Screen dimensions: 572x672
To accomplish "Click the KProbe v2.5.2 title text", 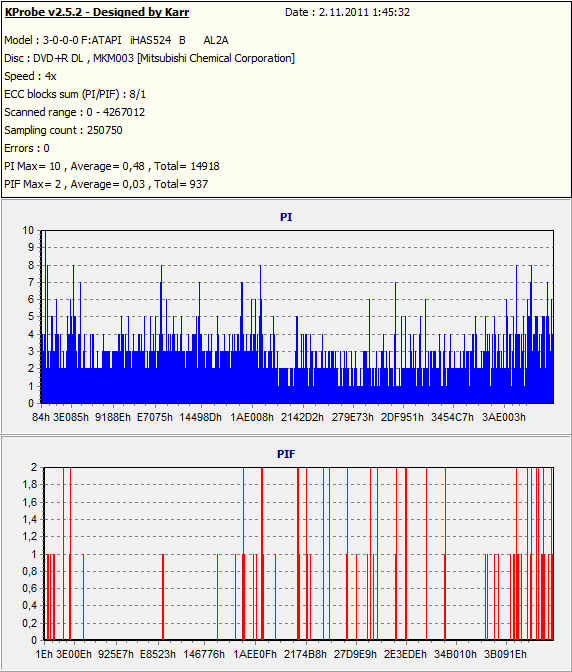I will coord(97,12).
